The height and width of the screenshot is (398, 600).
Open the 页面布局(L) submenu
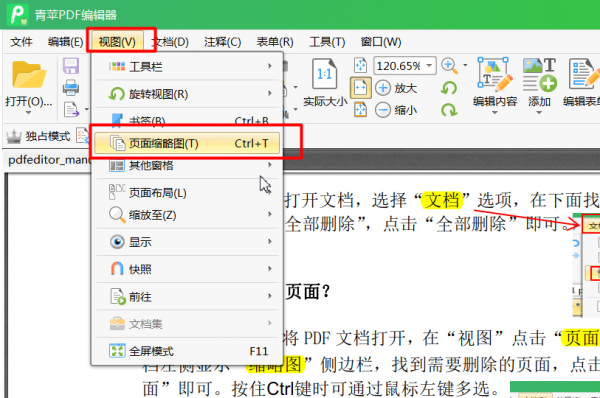tap(188, 192)
